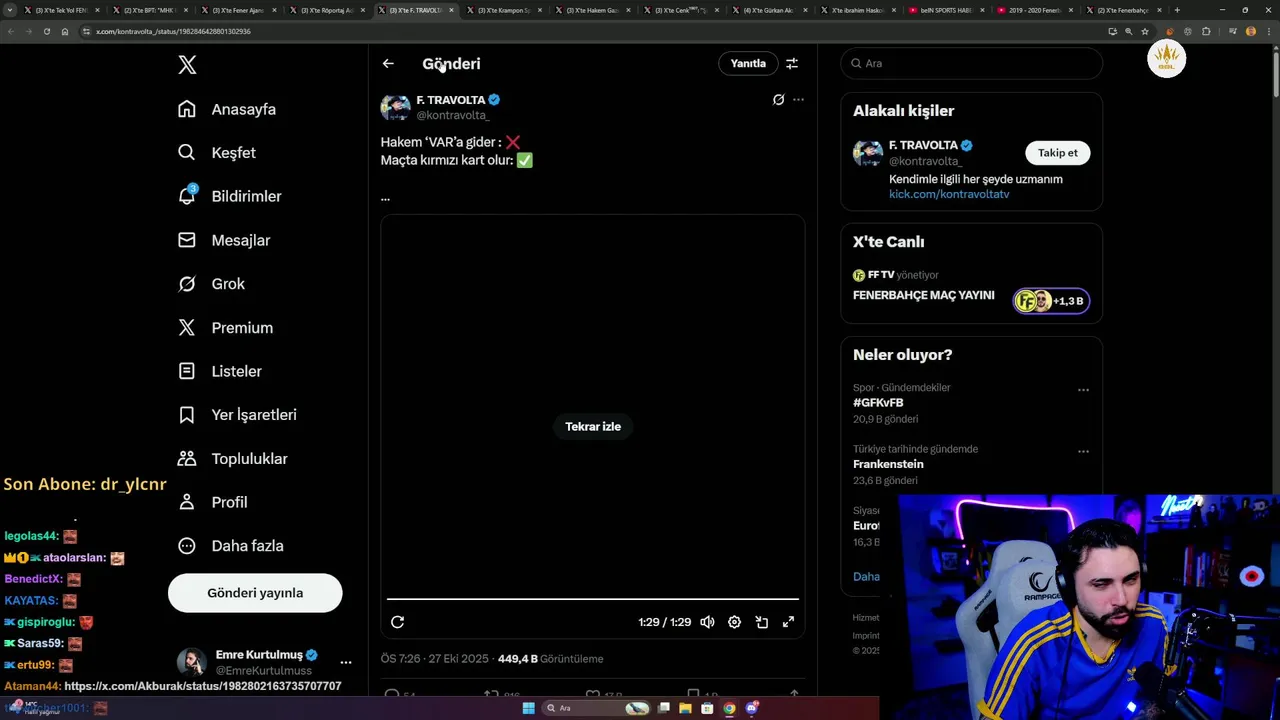Open browser tab search dropdown
1280x720 pixels.
(x=10, y=10)
